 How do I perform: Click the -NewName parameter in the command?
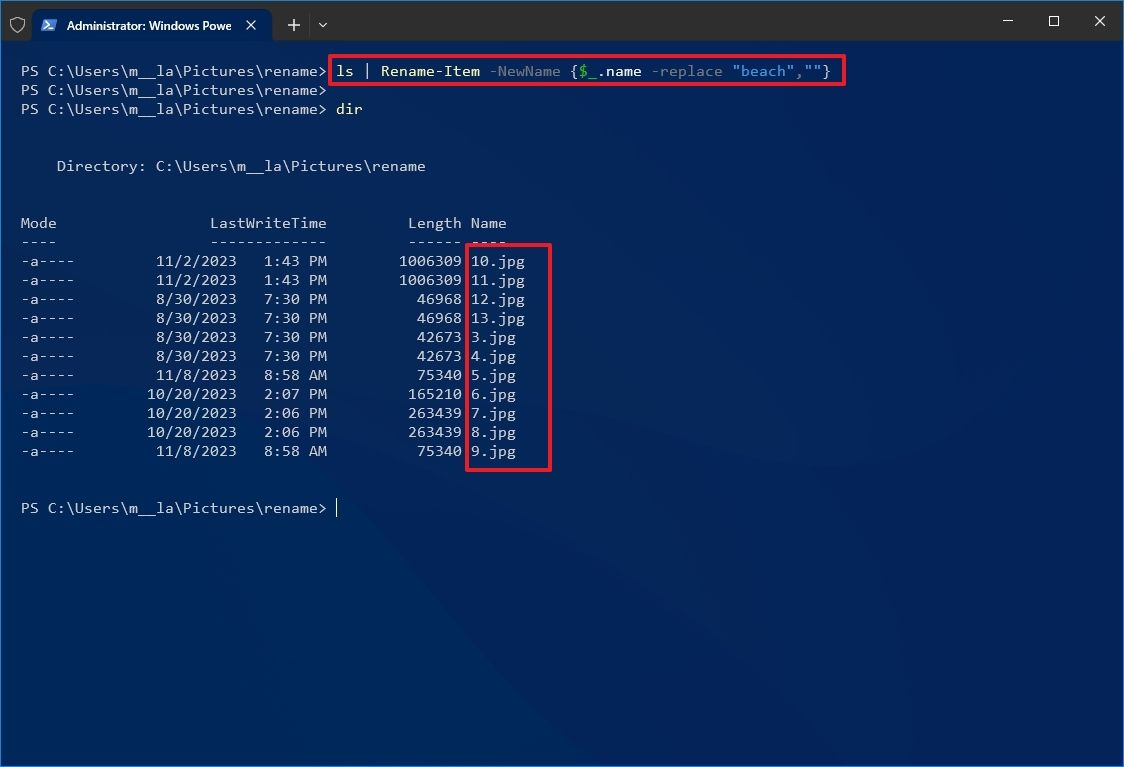click(x=525, y=71)
